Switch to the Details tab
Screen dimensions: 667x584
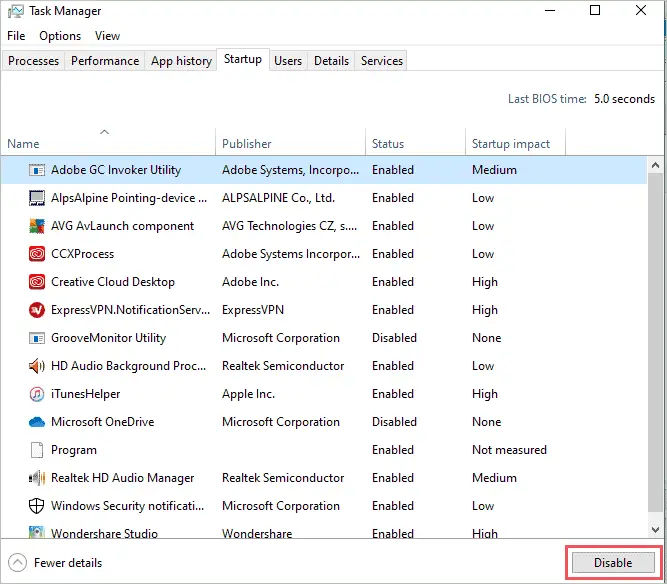331,61
